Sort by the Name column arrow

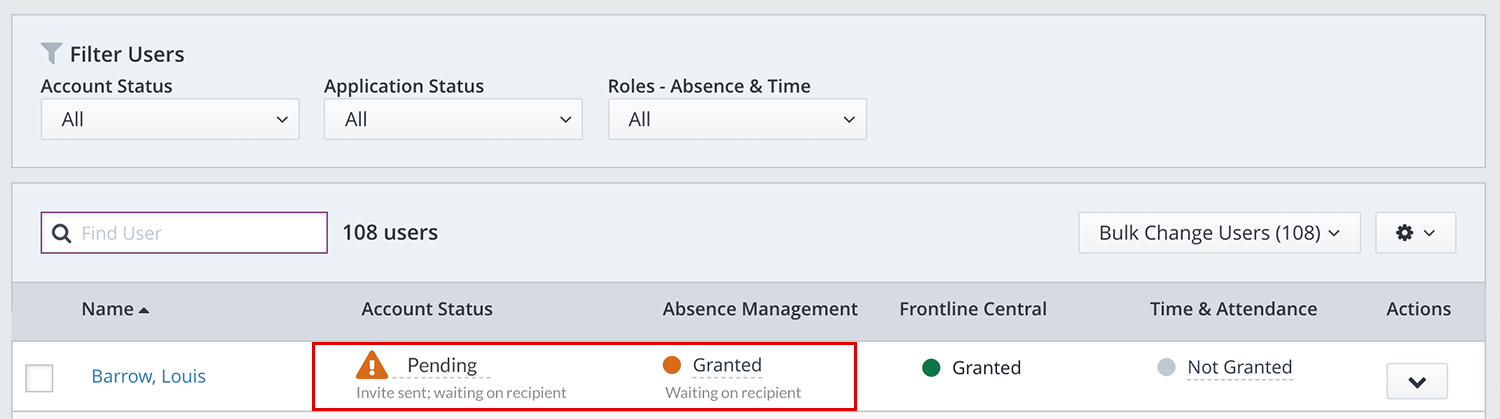tap(144, 310)
